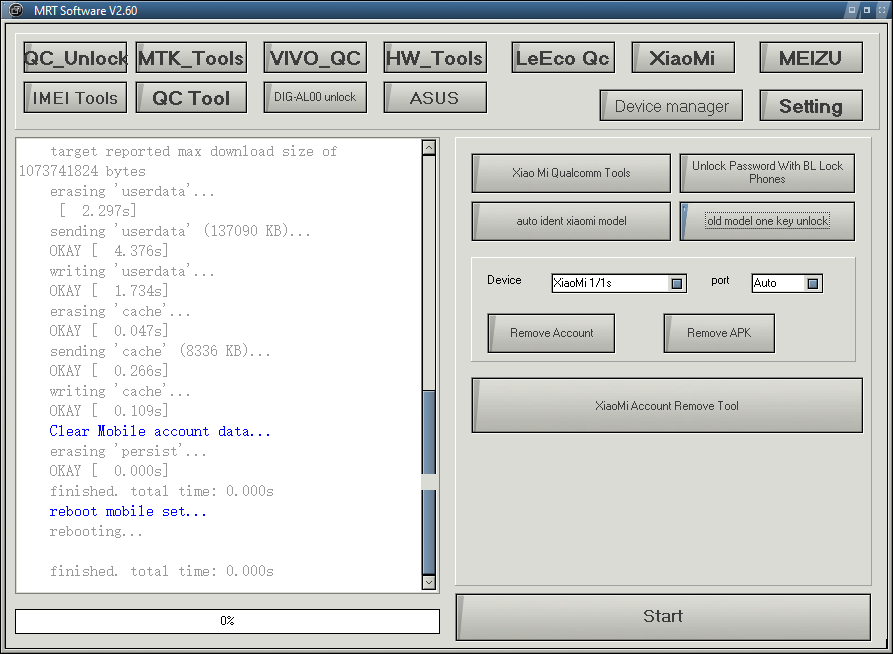This screenshot has width=893, height=654.
Task: Click the Device field showing XiaoMi 1/1s
Action: tap(618, 283)
